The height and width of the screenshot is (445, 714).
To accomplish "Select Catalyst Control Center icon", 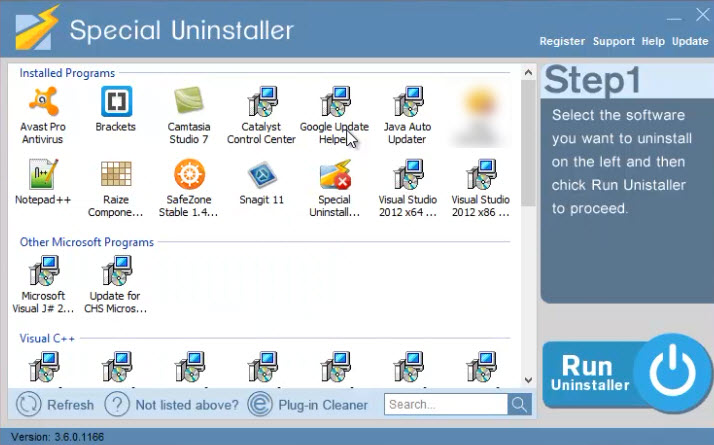I will coord(262,101).
